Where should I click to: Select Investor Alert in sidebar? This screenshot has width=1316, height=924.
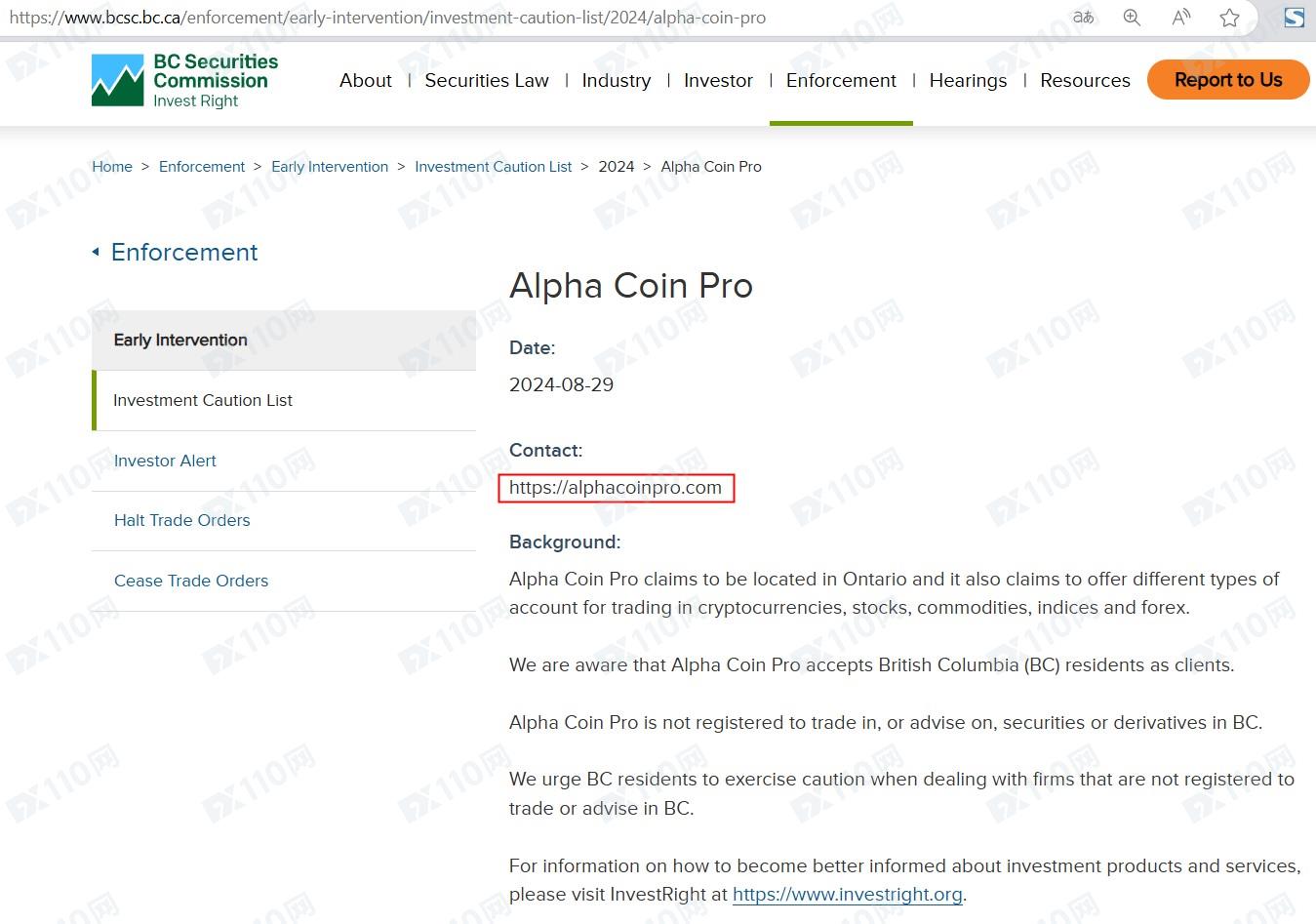[x=165, y=461]
